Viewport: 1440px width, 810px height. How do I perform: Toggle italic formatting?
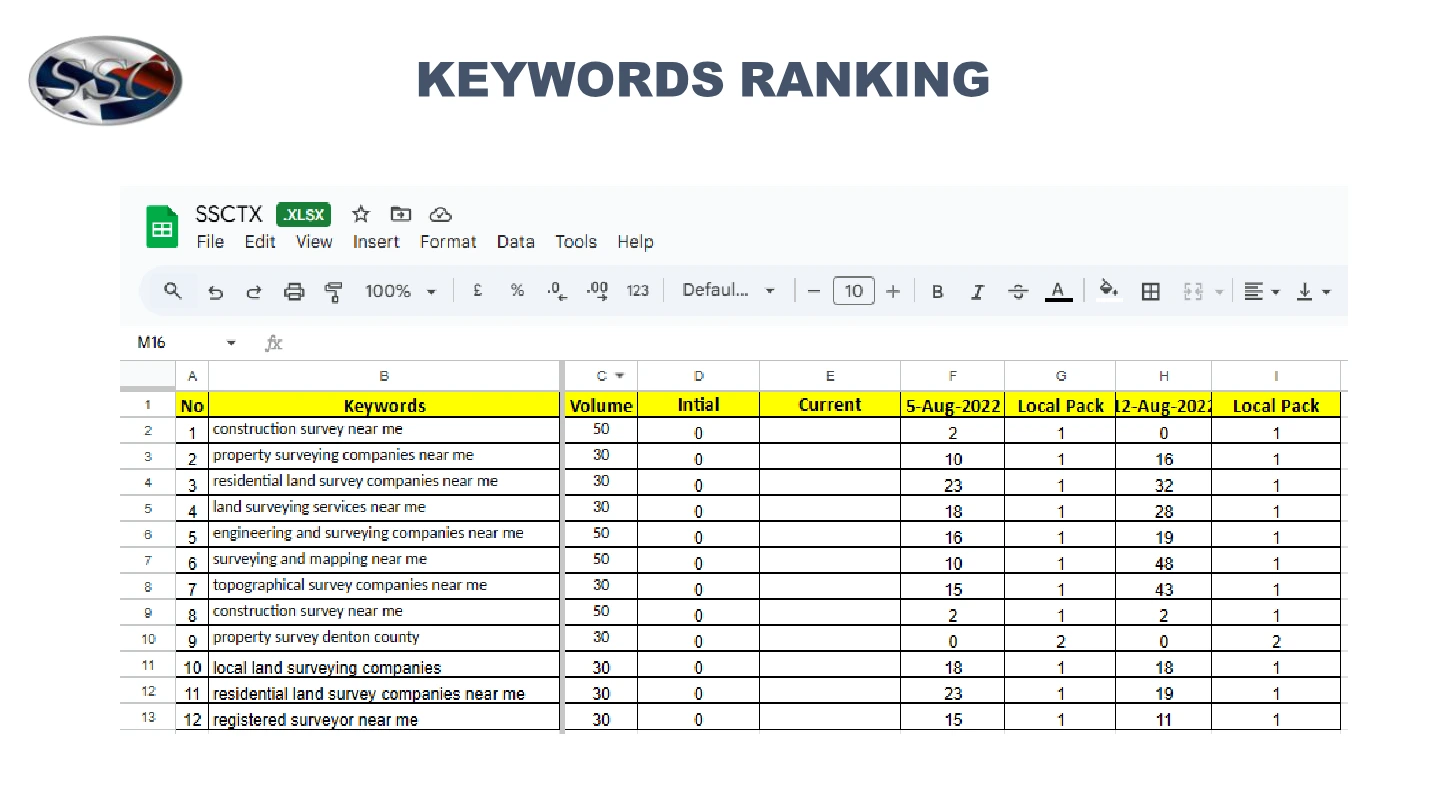pos(977,292)
